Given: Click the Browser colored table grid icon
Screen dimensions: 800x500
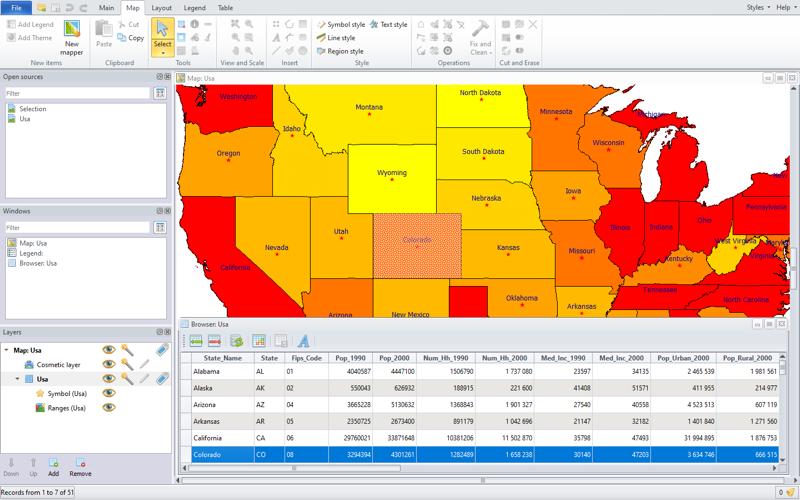Looking at the screenshot, I should point(259,341).
